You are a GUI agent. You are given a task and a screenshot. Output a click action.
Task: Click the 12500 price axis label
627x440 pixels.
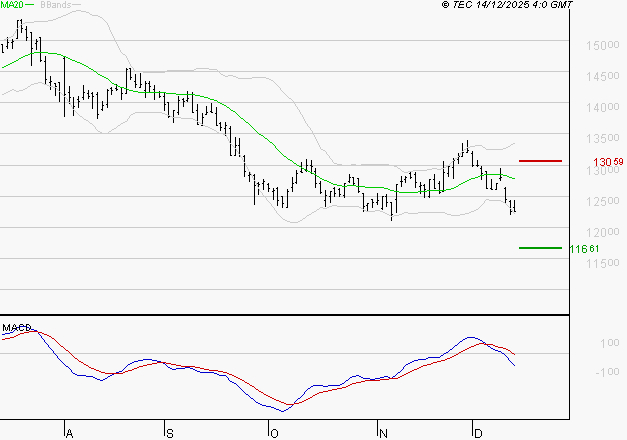[603, 201]
